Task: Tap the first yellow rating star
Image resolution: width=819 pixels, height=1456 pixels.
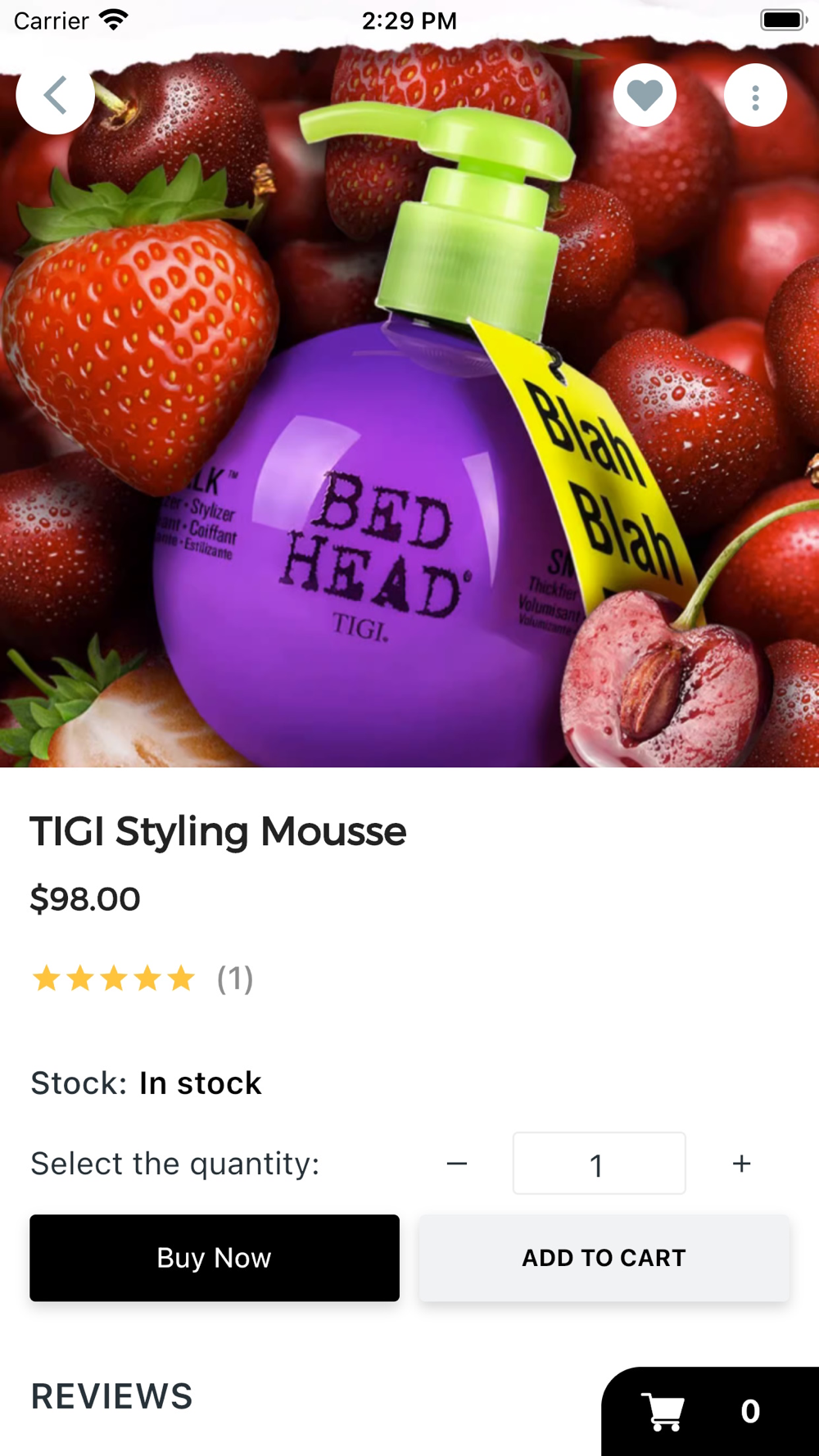Action: pyautogui.click(x=47, y=979)
